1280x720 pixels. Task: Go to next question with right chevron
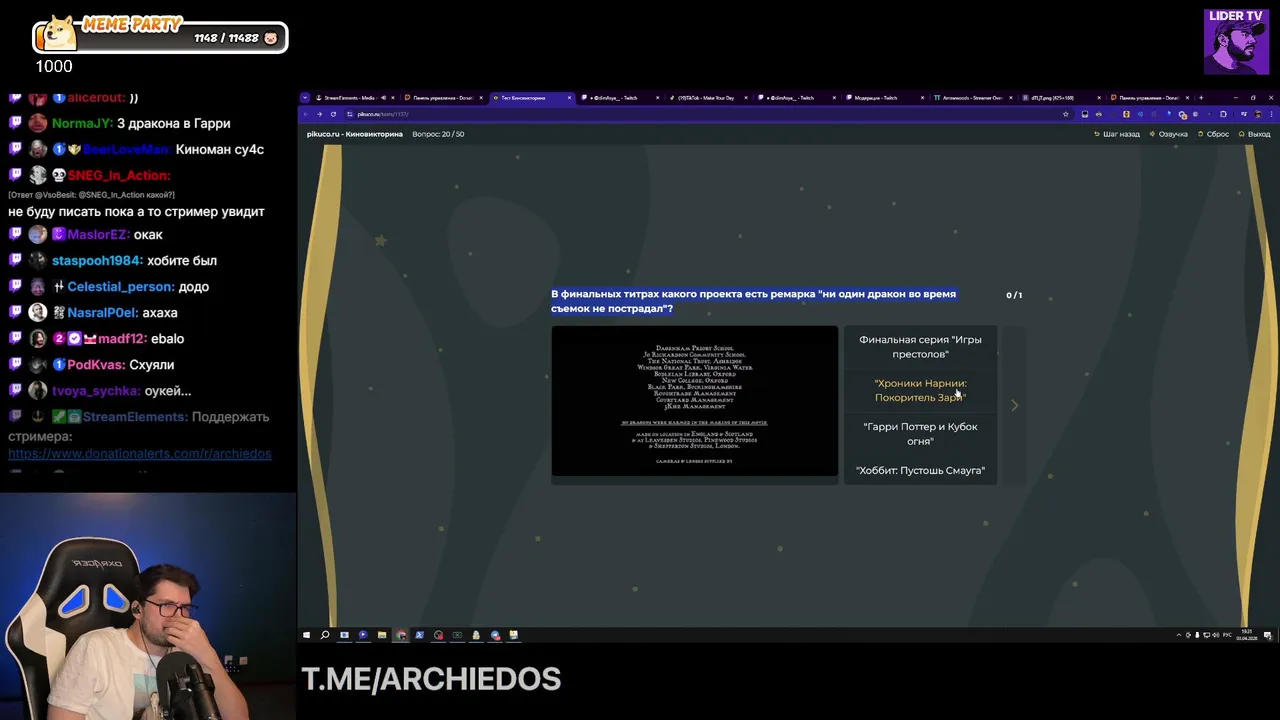pyautogui.click(x=1014, y=405)
